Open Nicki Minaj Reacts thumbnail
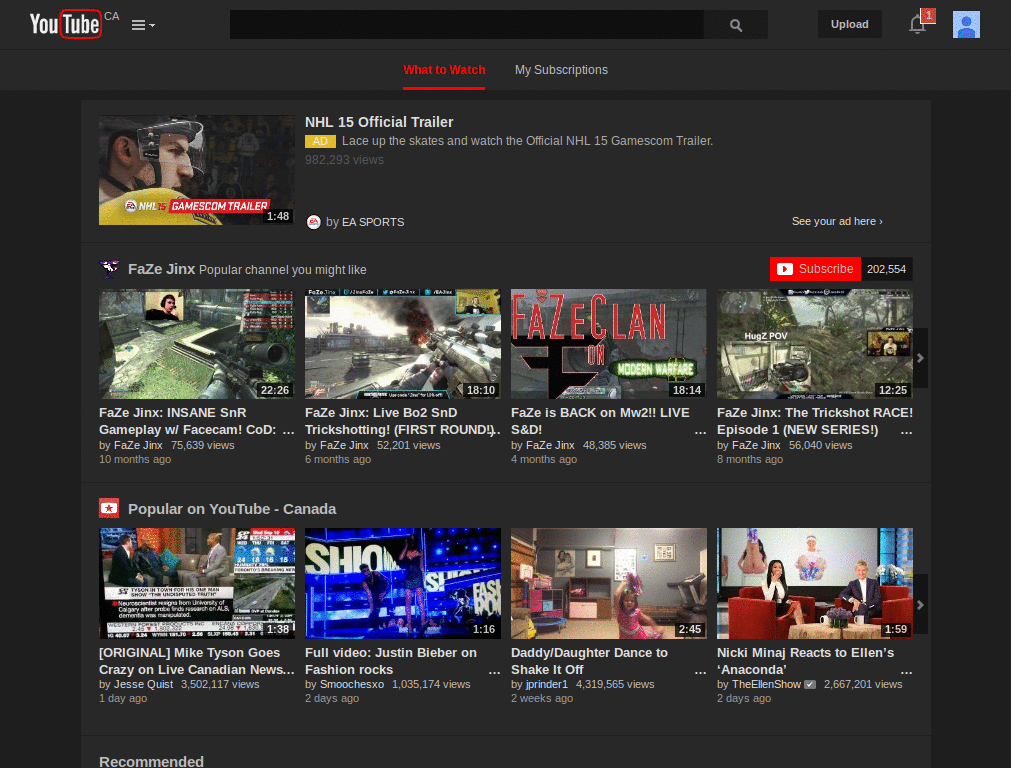The image size is (1024, 768). point(814,584)
